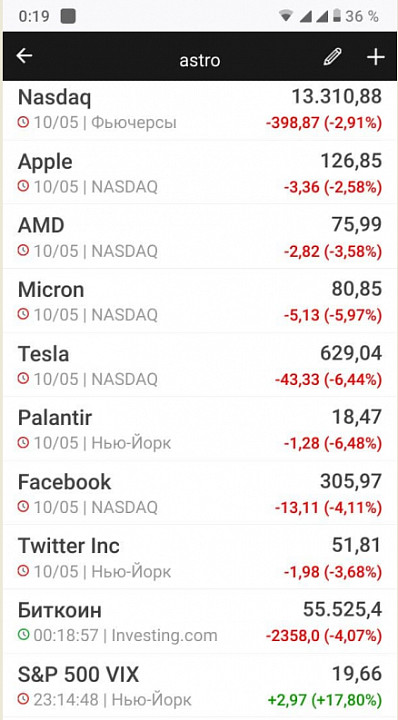Tap the plus add instrument icon

(375, 57)
